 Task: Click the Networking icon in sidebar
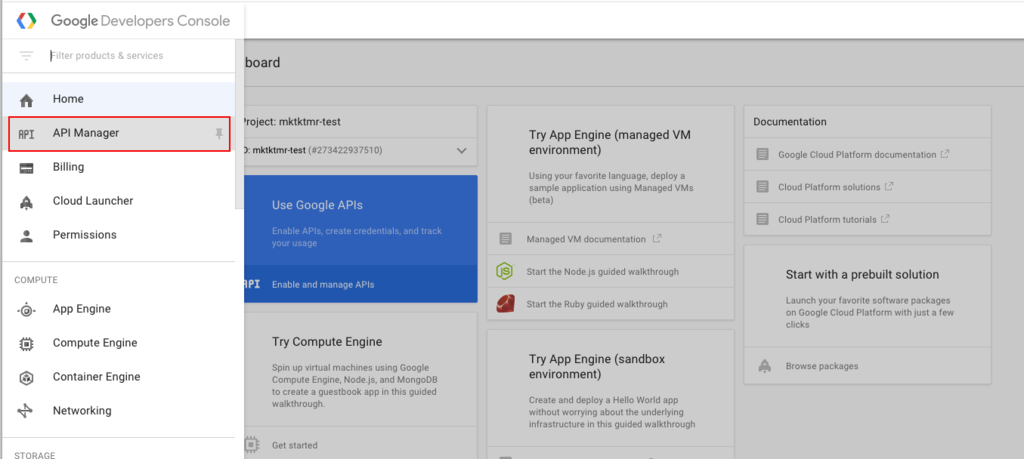pyautogui.click(x=25, y=411)
